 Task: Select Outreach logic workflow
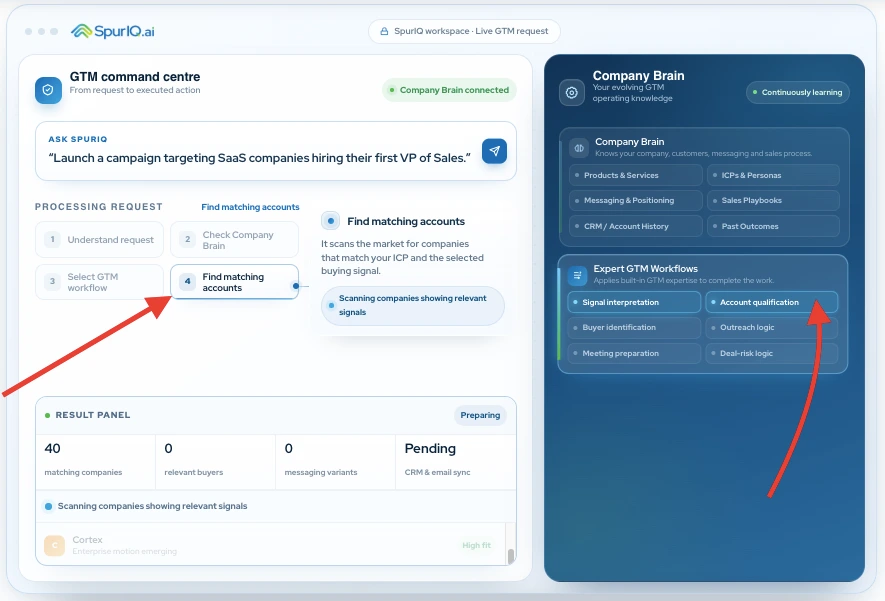coord(772,327)
